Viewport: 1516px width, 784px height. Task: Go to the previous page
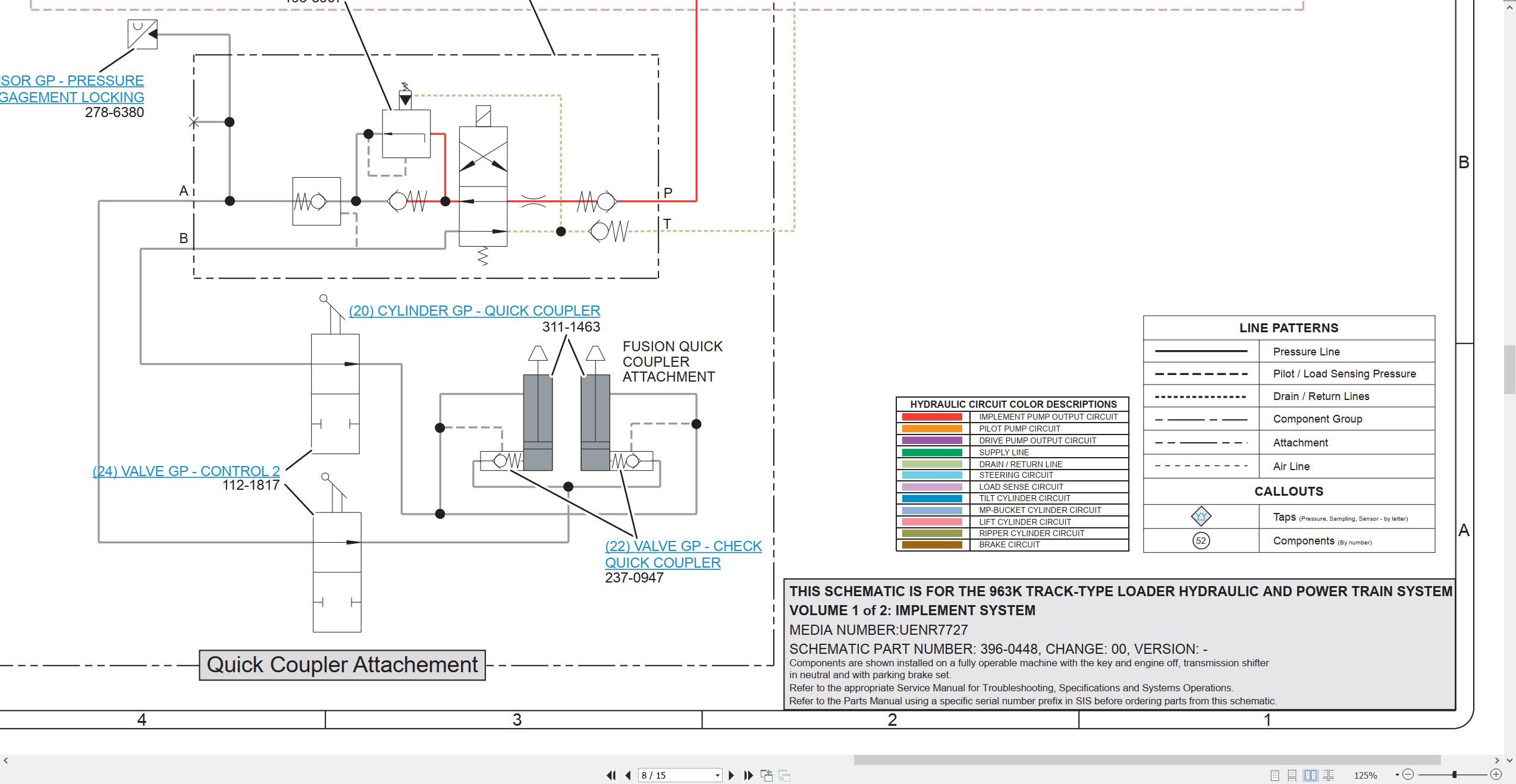628,775
